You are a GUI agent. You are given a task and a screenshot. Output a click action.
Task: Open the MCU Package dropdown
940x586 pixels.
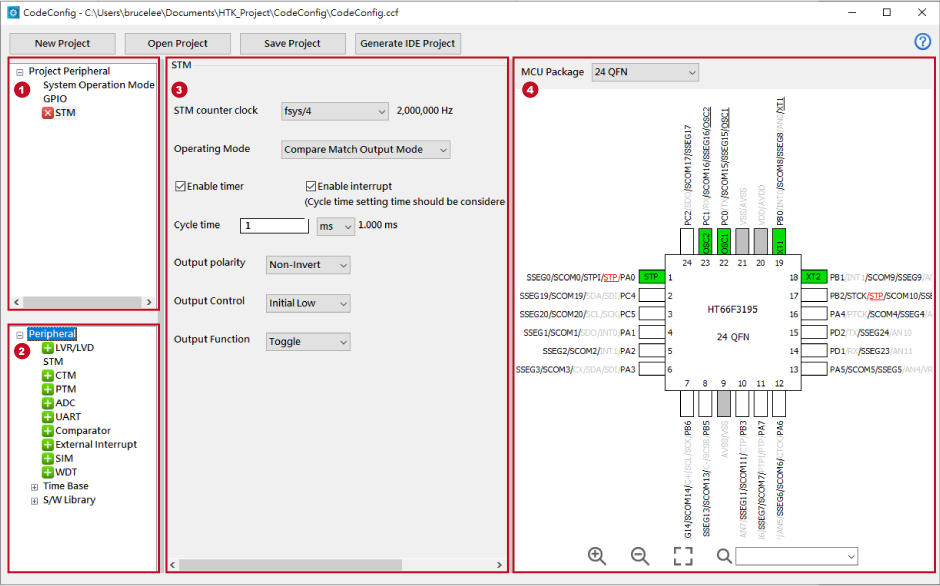(x=644, y=72)
